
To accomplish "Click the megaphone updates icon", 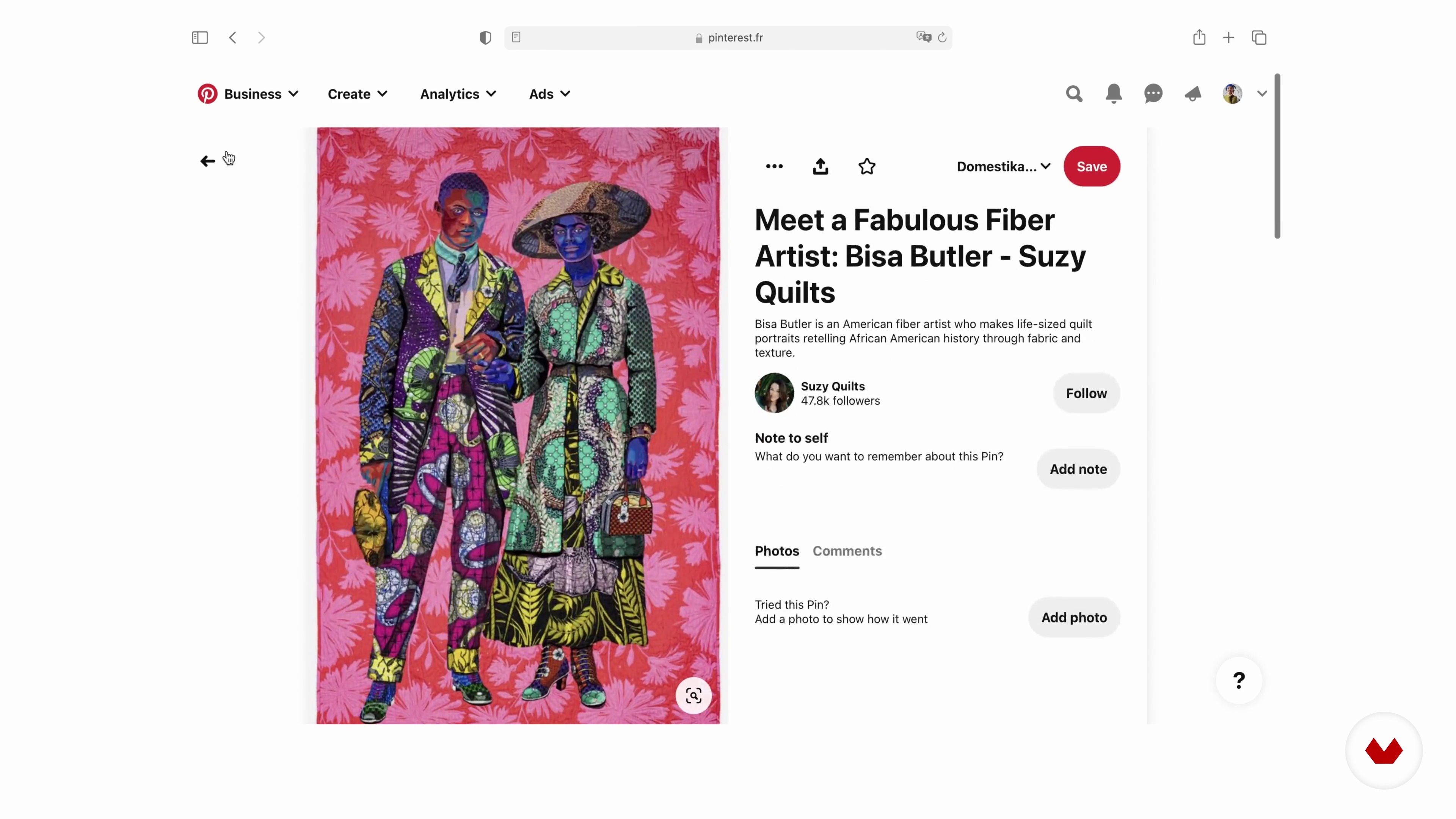I will (1192, 94).
